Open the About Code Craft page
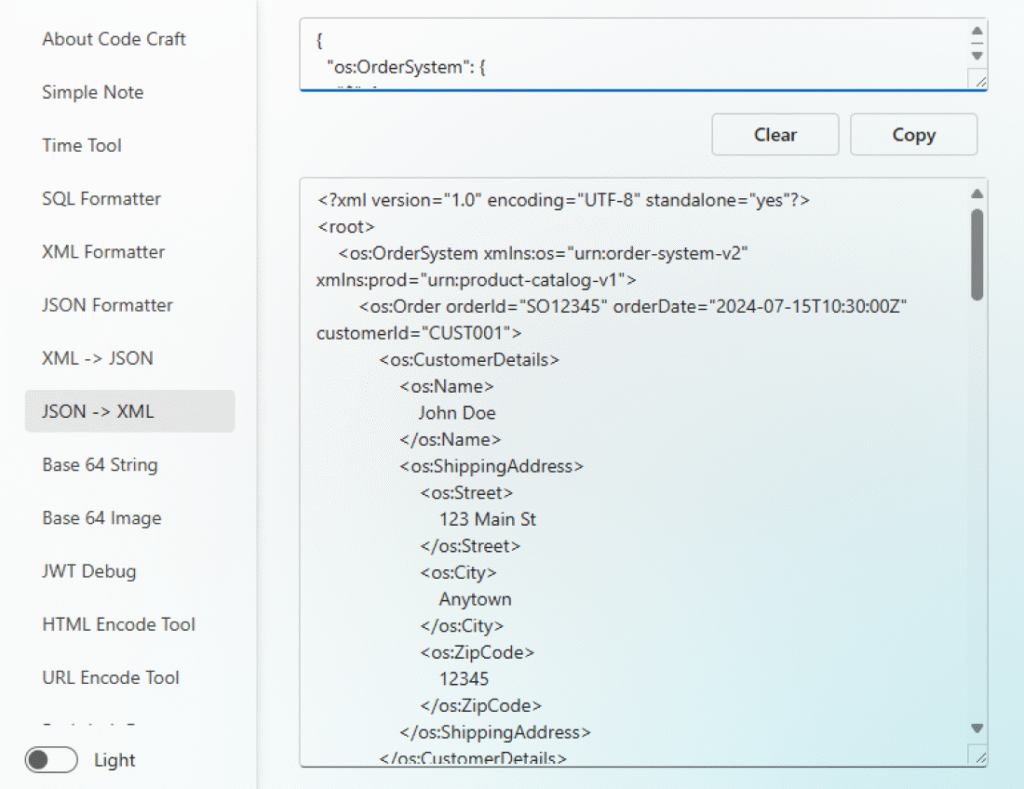The image size is (1024, 789). [x=114, y=39]
